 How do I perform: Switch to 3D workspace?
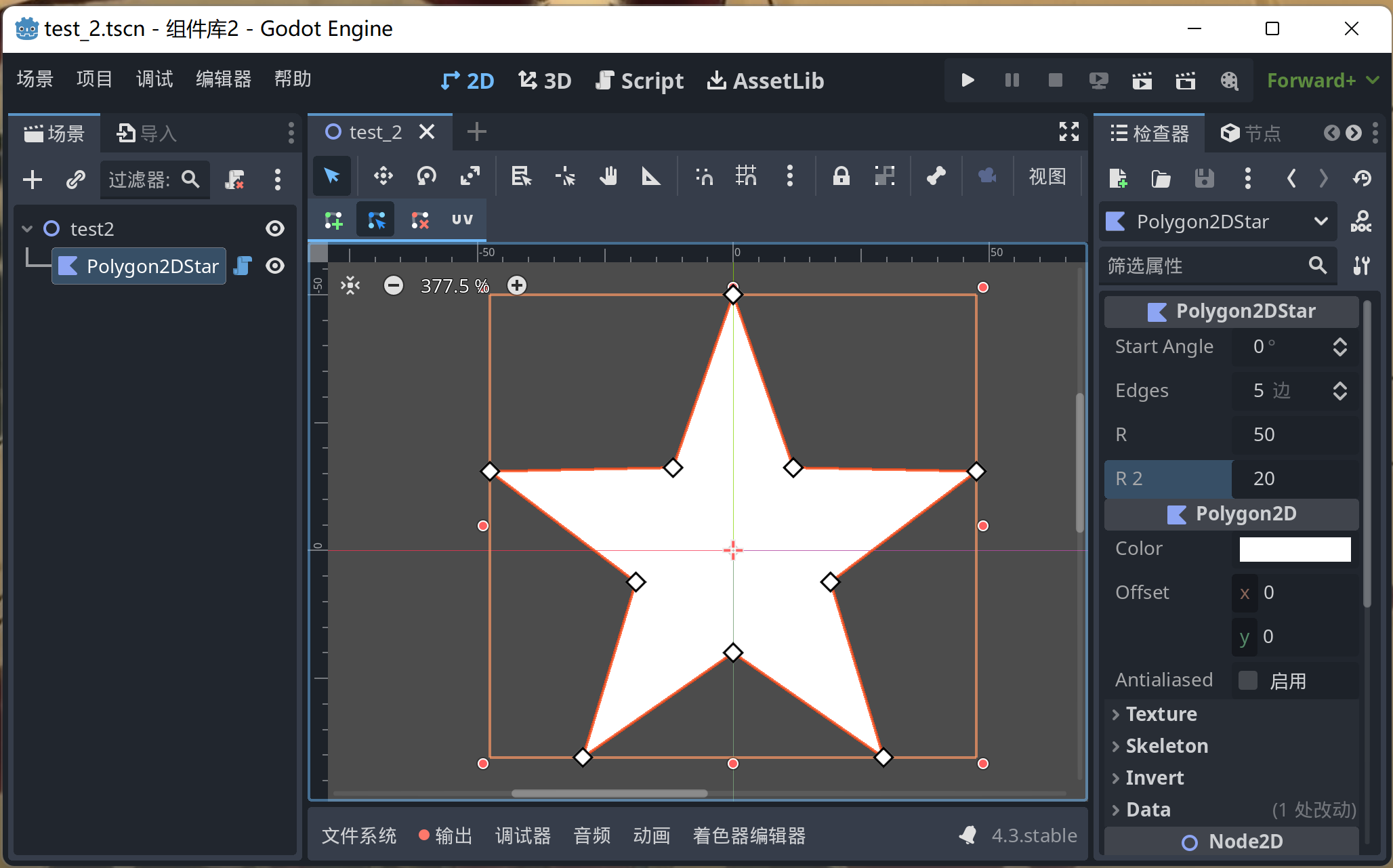545,81
